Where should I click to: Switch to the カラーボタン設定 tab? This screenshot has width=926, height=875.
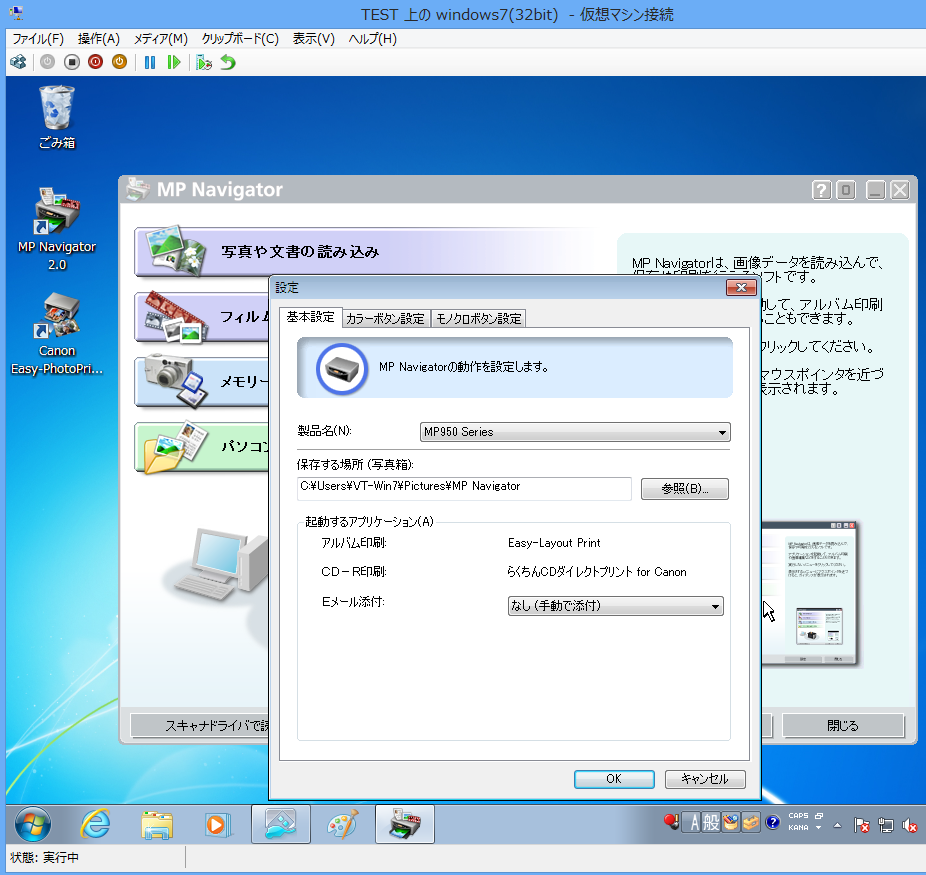tap(386, 319)
